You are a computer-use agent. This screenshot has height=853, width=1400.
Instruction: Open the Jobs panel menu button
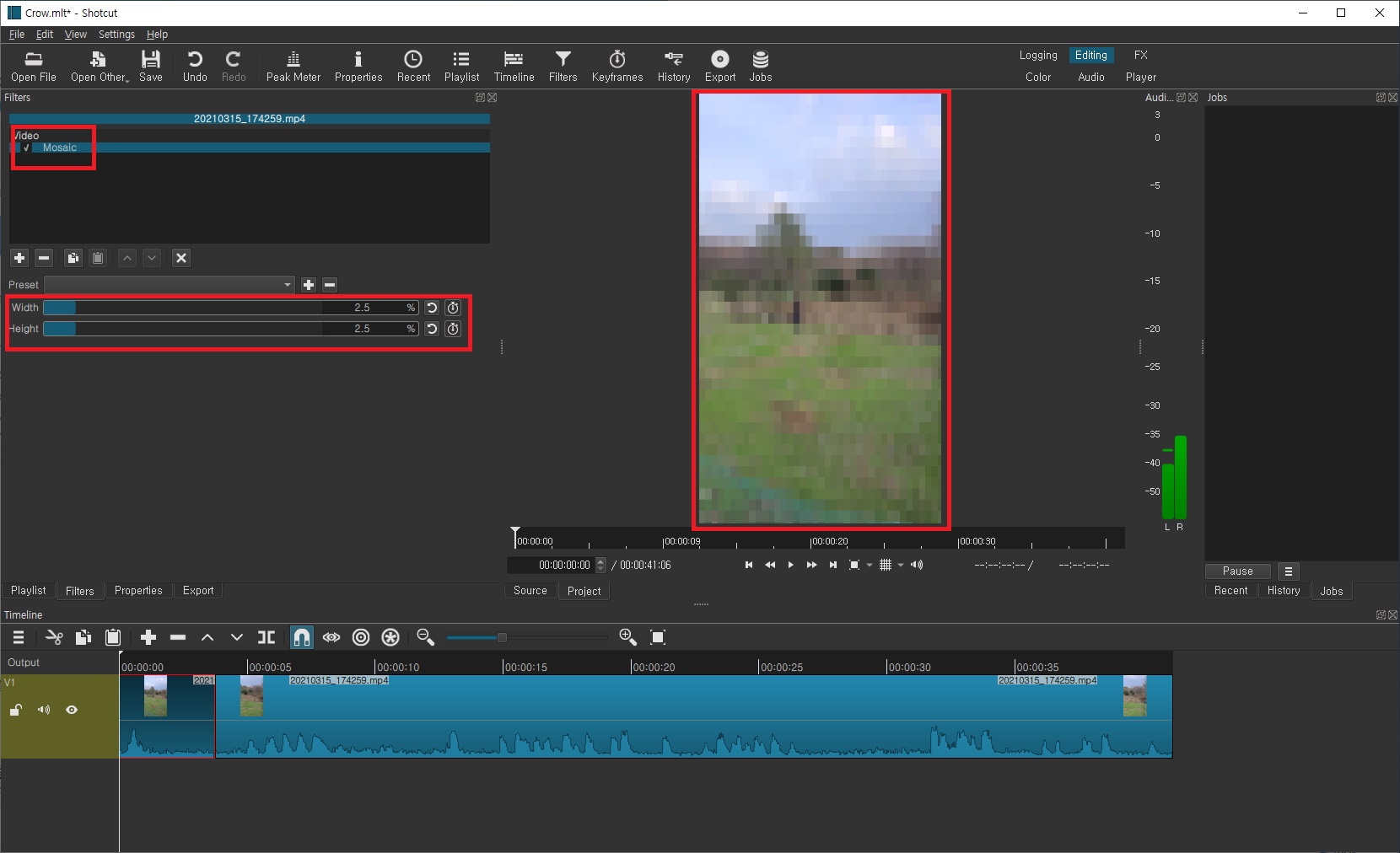1288,571
